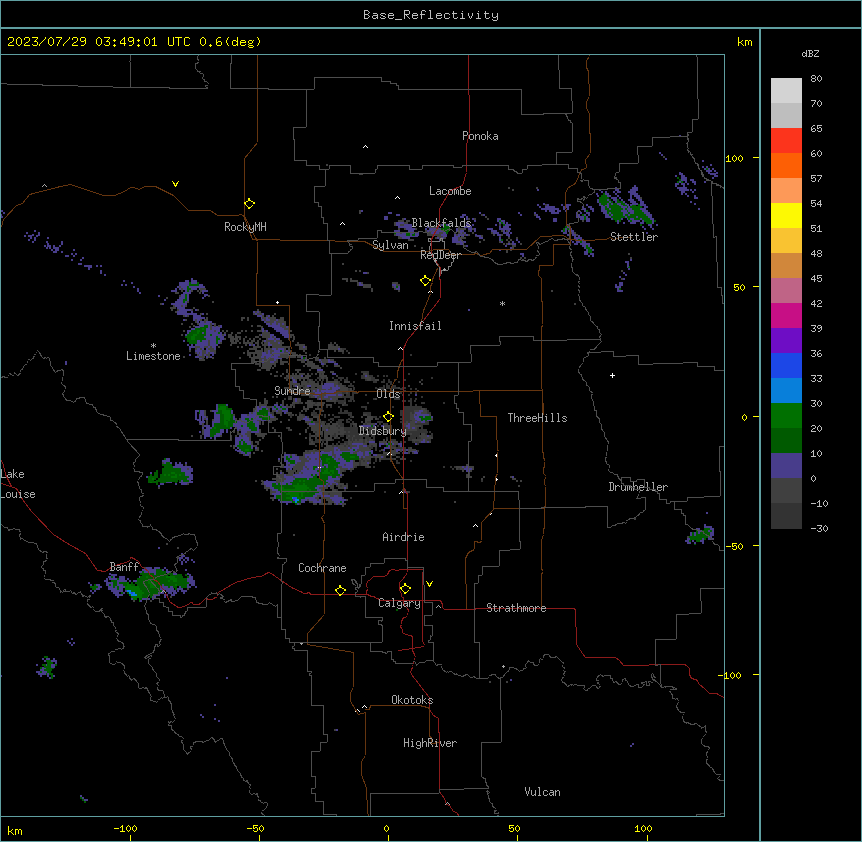This screenshot has height=842, width=862.
Task: Click the -100 tick label on the bottom axis
Action: [125, 828]
